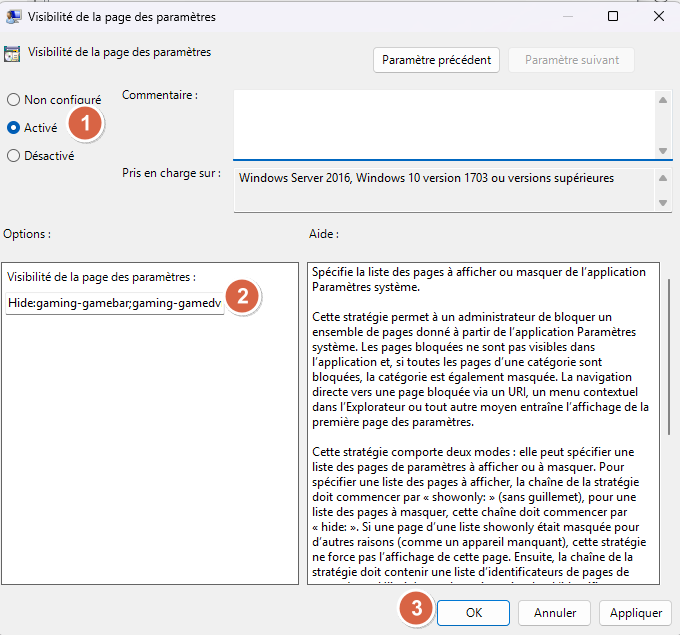680x635 pixels.
Task: Minimize the dialog window
Action: click(567, 16)
